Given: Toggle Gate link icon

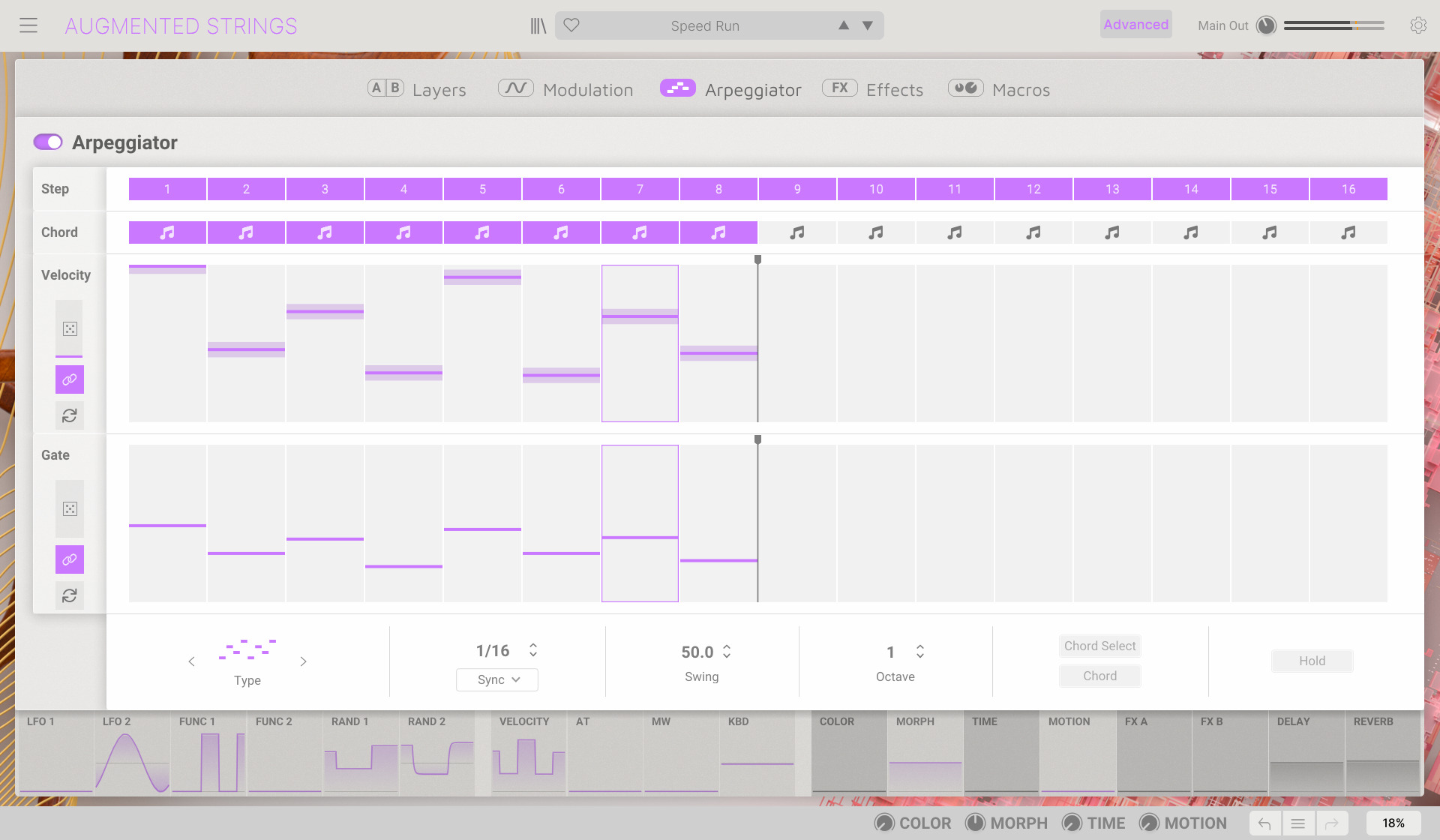Looking at the screenshot, I should pos(70,559).
